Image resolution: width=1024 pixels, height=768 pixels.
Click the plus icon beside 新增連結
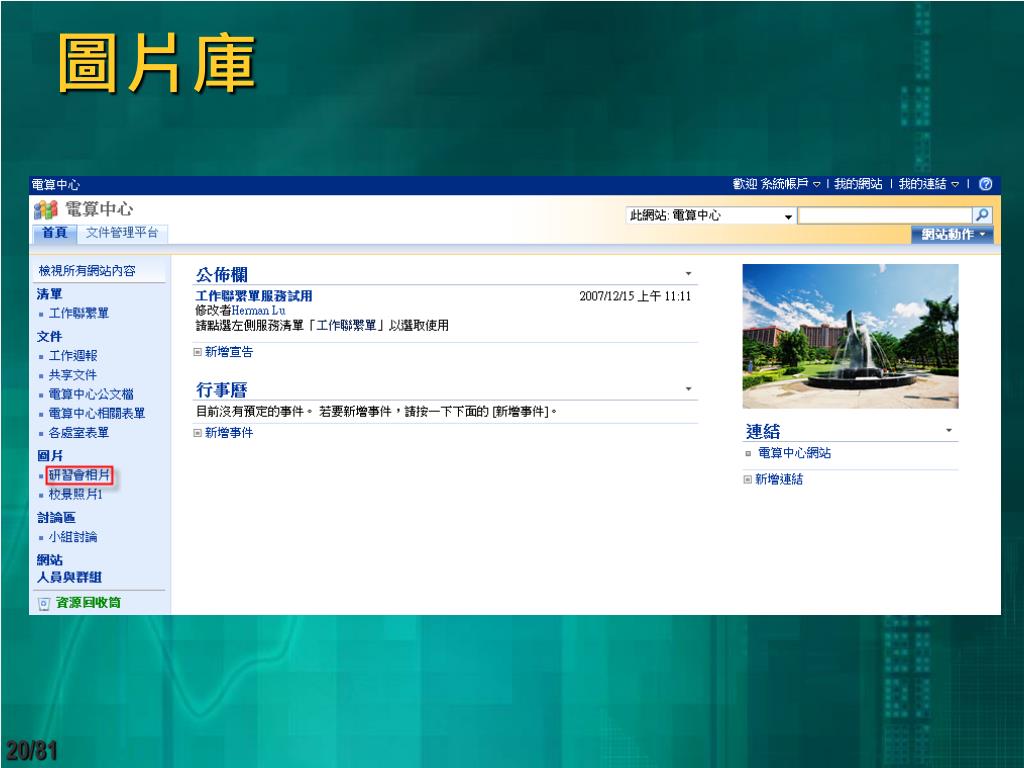click(x=748, y=479)
